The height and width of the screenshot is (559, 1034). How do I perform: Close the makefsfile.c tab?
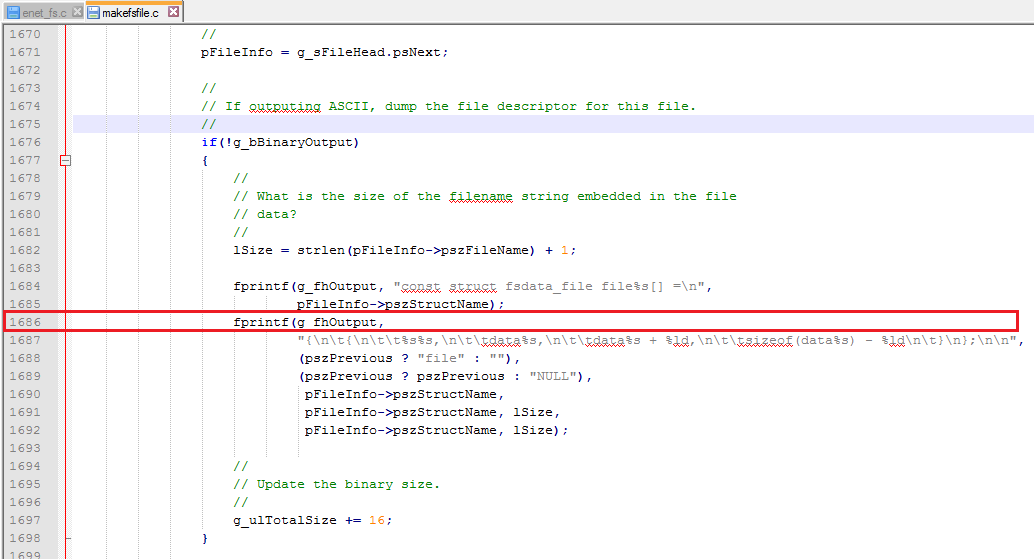tap(173, 11)
